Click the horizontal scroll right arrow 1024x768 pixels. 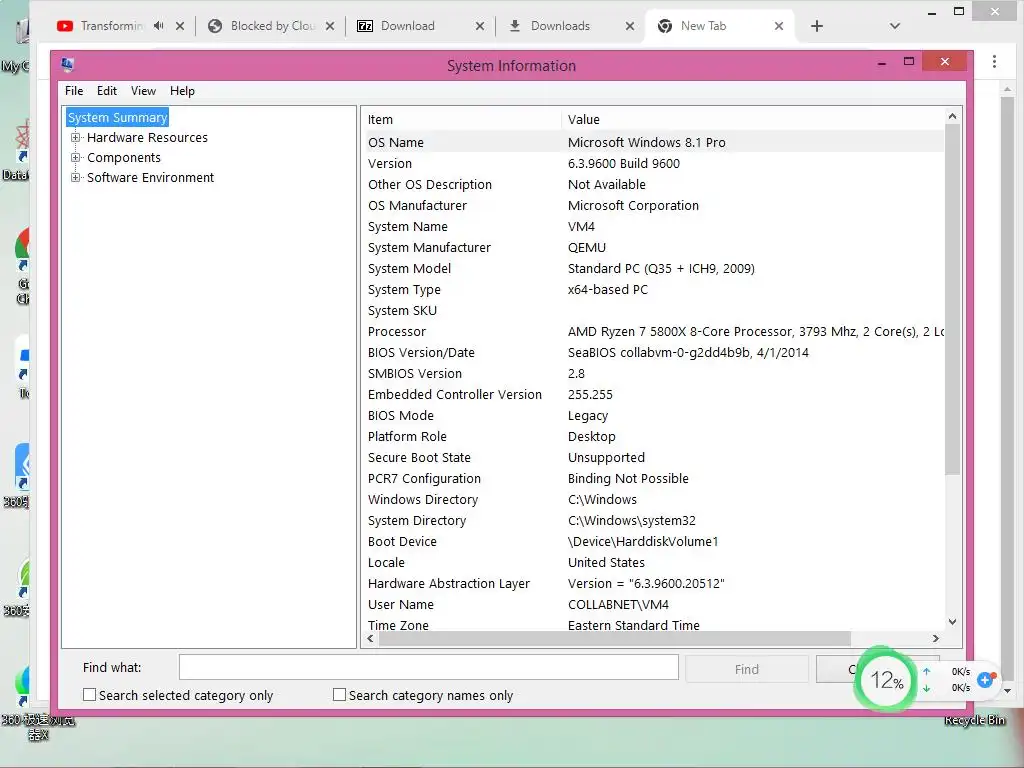[x=936, y=638]
